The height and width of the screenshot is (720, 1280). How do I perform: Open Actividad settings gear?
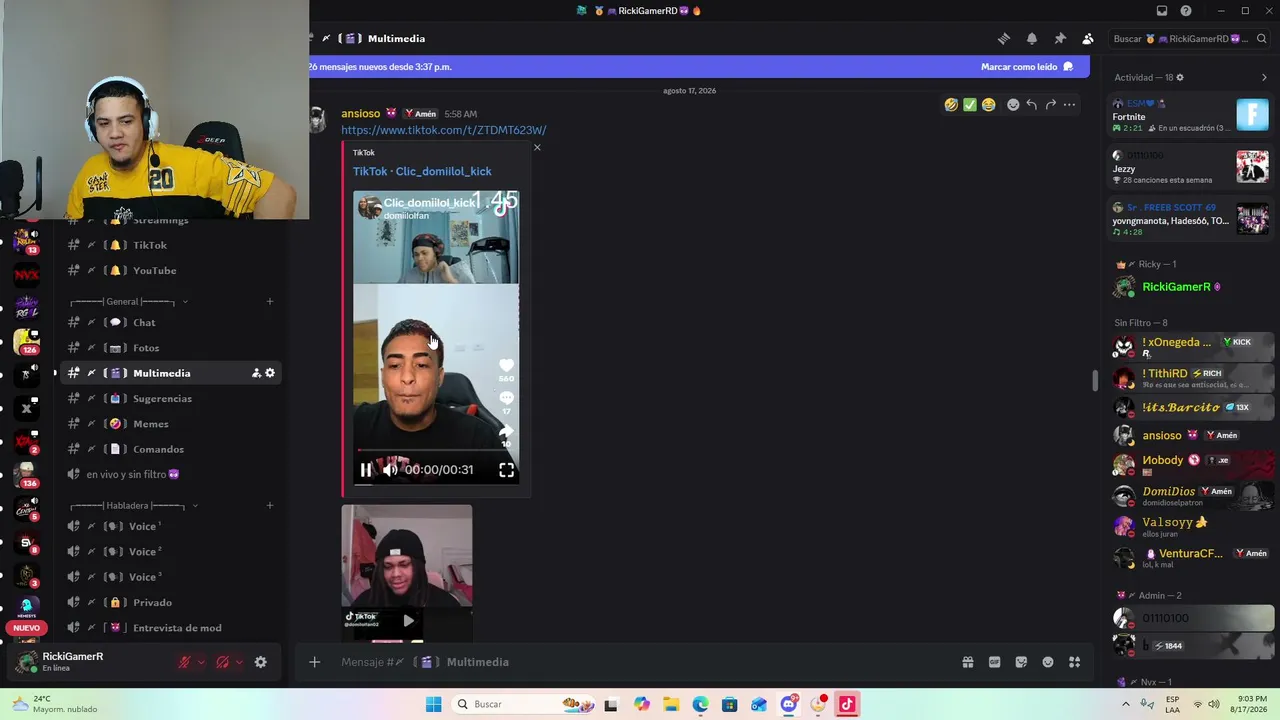(x=1180, y=78)
